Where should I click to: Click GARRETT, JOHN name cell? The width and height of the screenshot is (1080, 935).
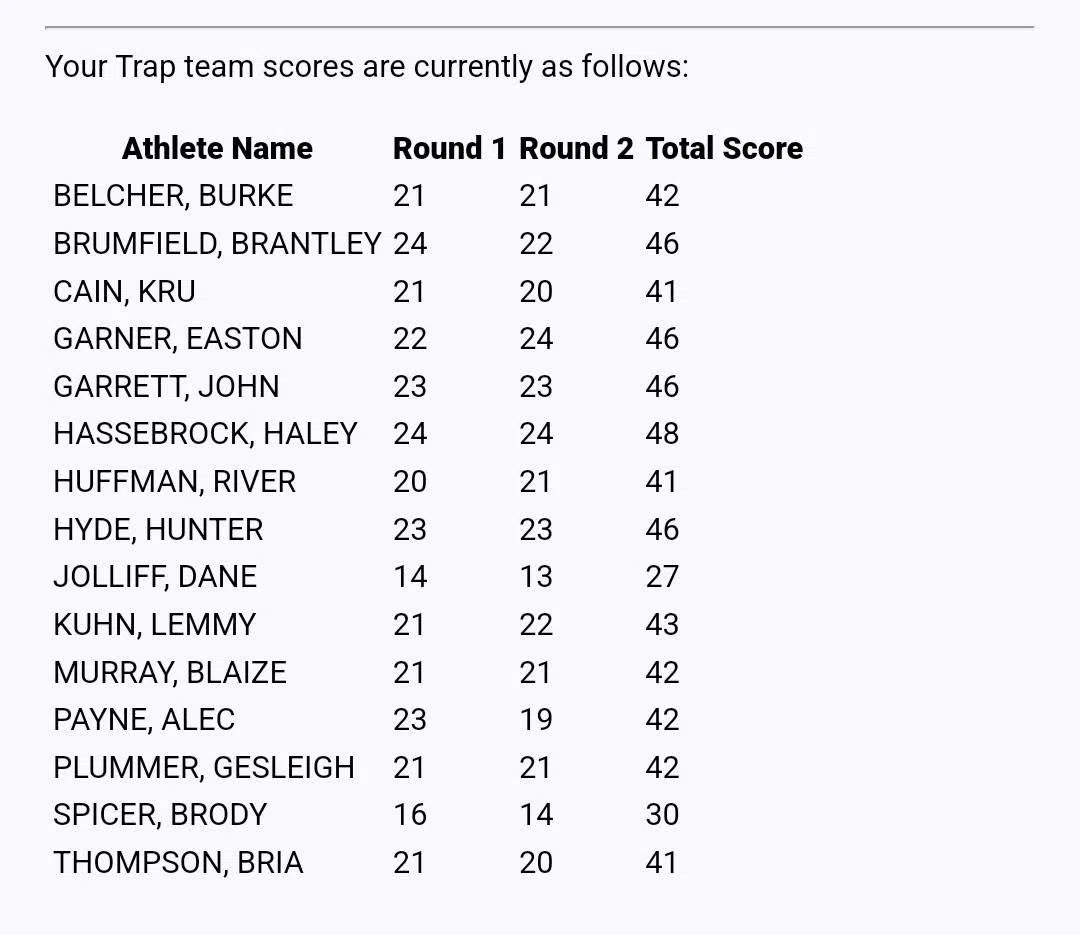pos(166,386)
